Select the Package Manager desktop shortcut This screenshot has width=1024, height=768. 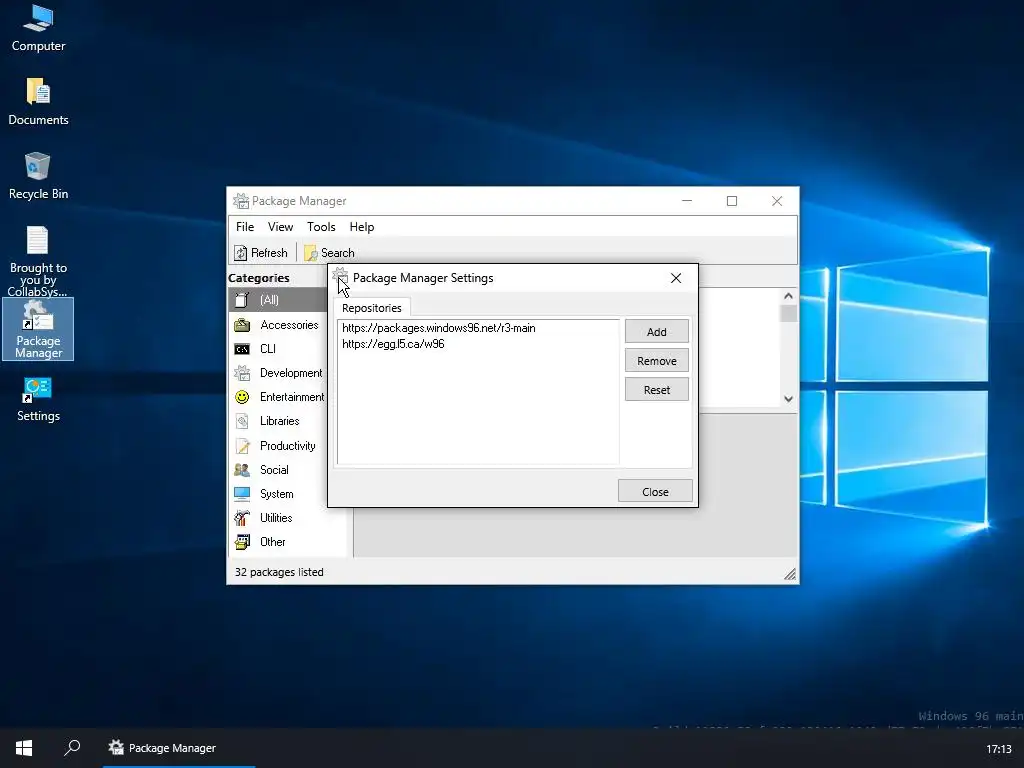(x=38, y=328)
